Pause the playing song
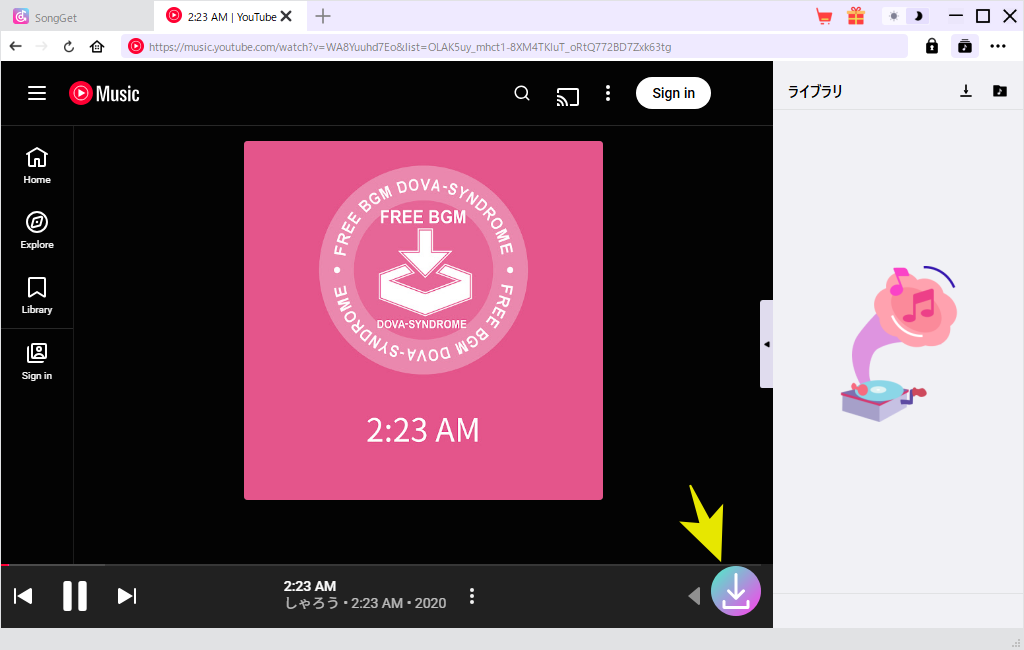The height and width of the screenshot is (650, 1024). (75, 596)
